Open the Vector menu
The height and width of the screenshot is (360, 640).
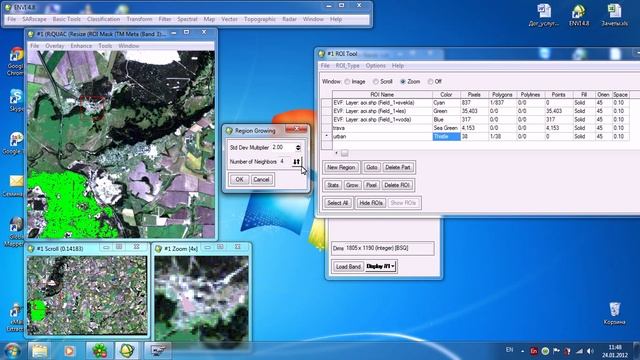(229, 19)
